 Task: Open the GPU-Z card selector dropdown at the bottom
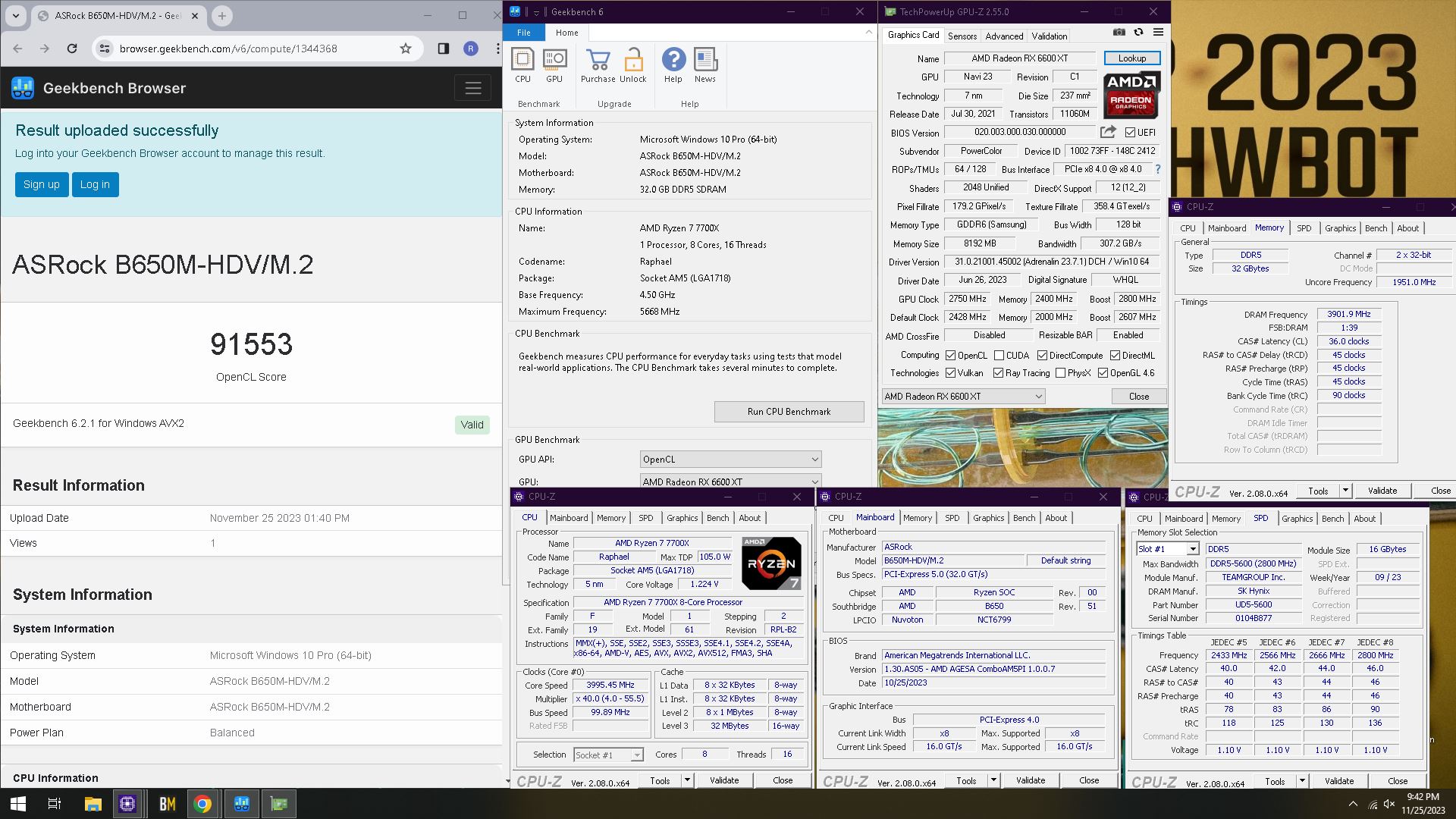click(963, 397)
